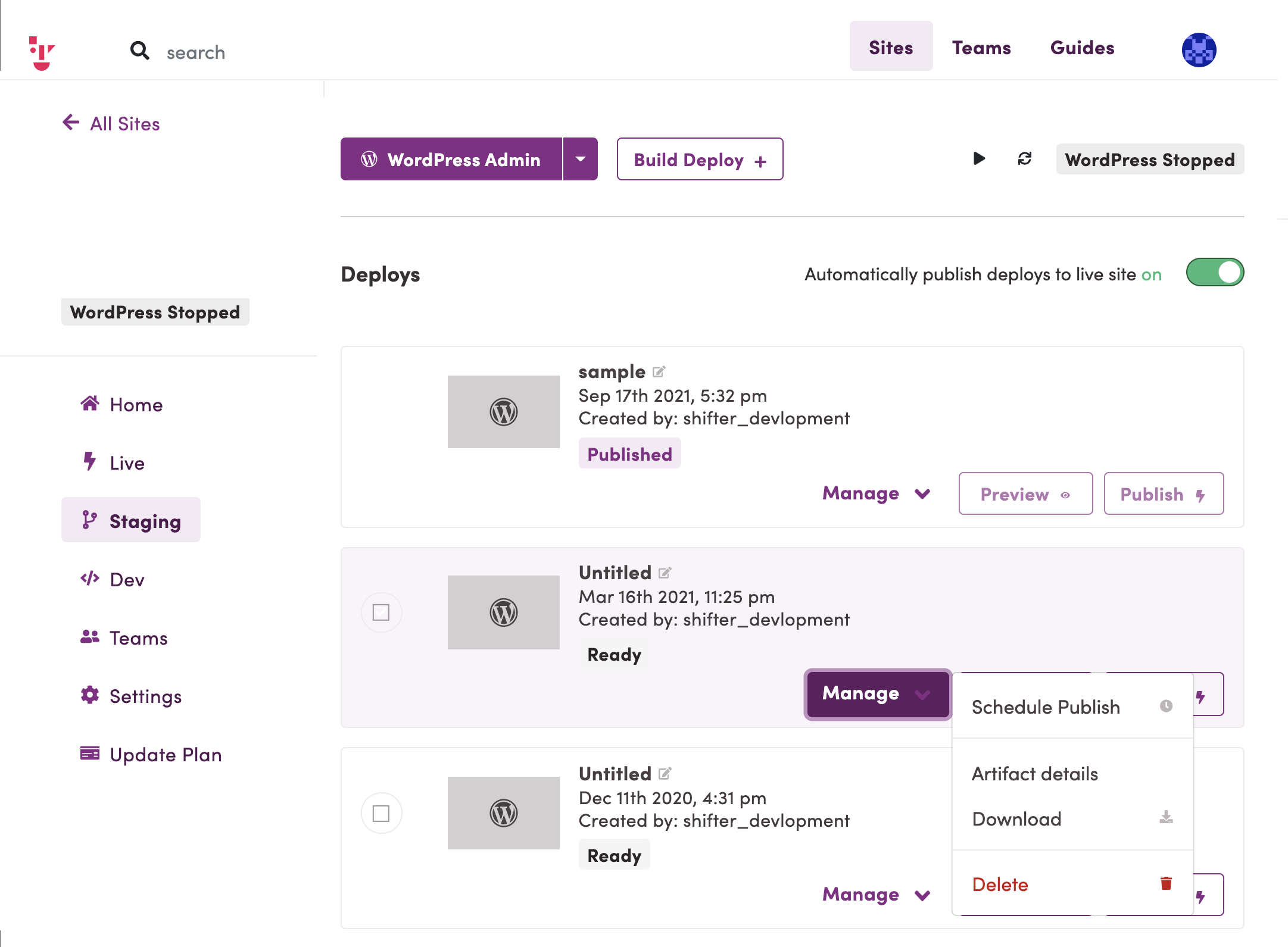Click the Settings gear icon in sidebar
The width and height of the screenshot is (1288, 947).
(90, 695)
